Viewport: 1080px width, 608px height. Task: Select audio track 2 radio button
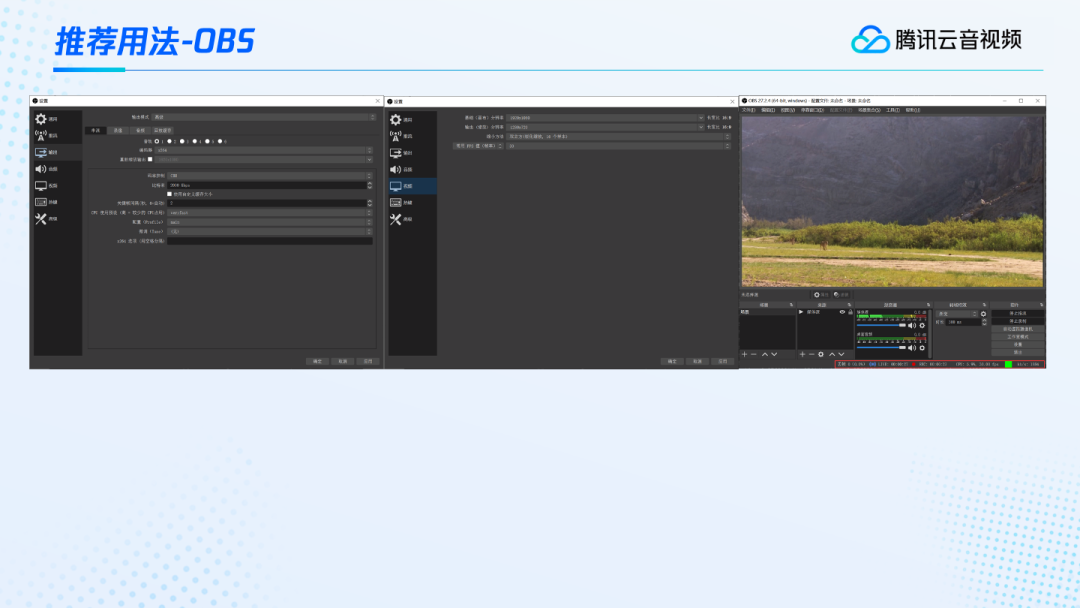coord(169,141)
